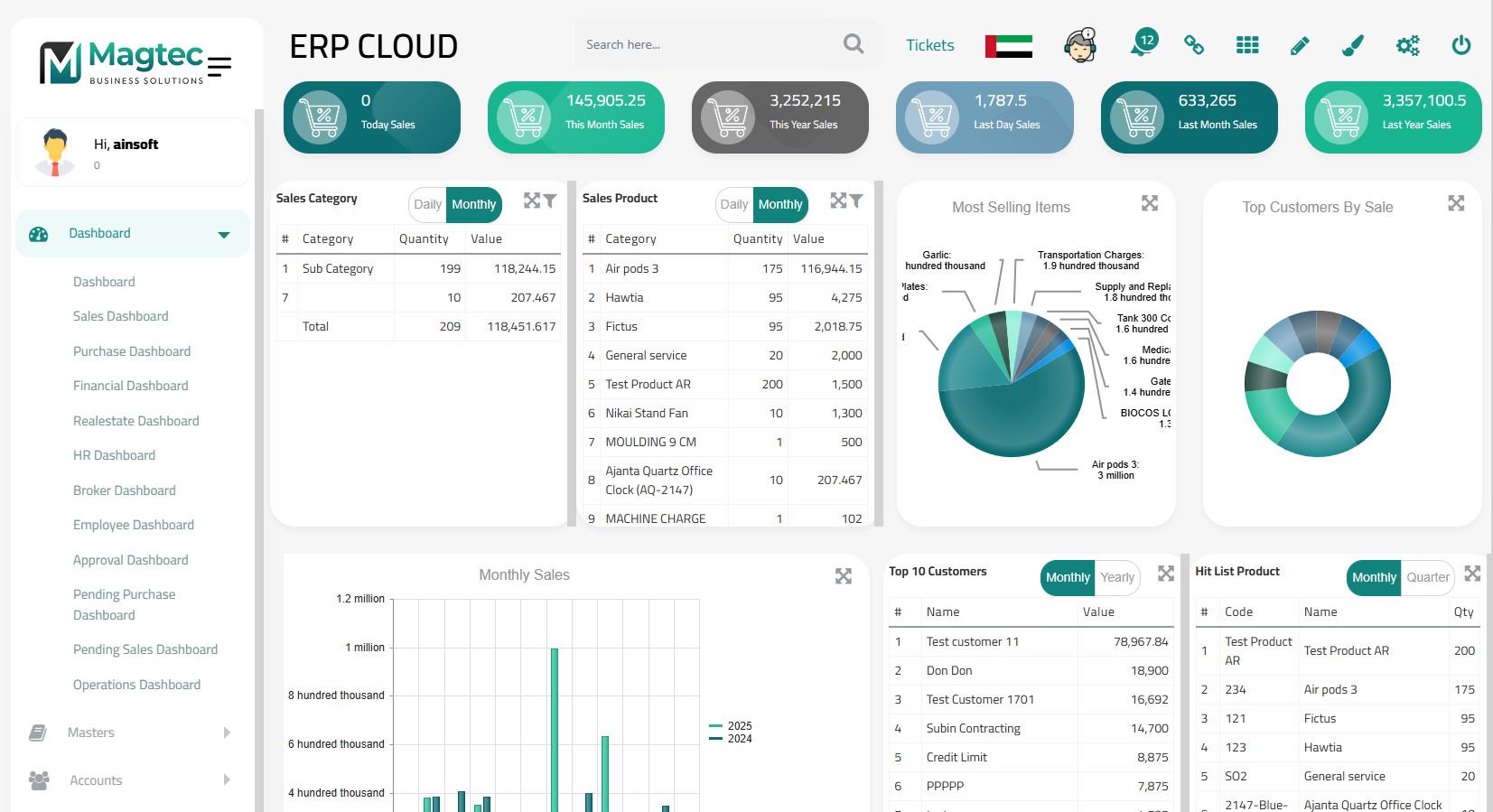
Task: Open the settings gears icon
Action: 1407,45
